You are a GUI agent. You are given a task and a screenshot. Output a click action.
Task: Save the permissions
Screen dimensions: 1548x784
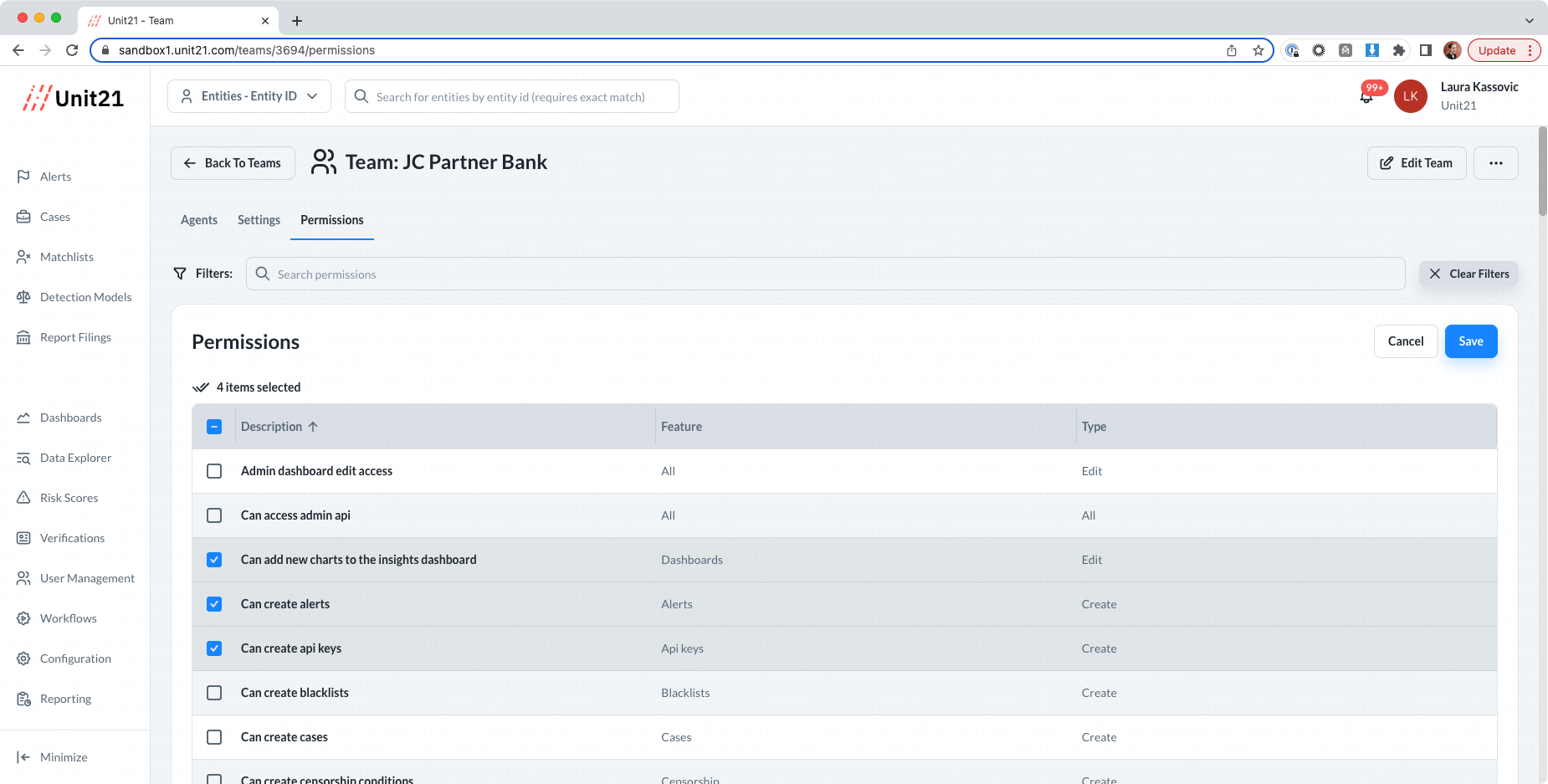(x=1471, y=341)
